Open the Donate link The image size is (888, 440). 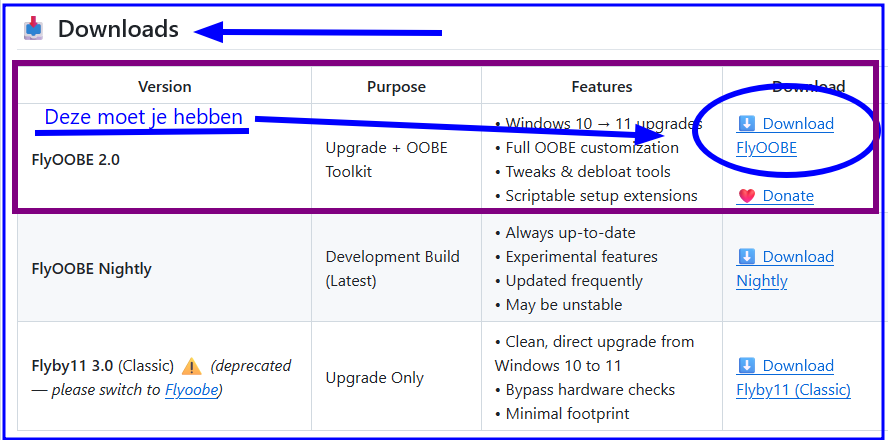[x=788, y=196]
